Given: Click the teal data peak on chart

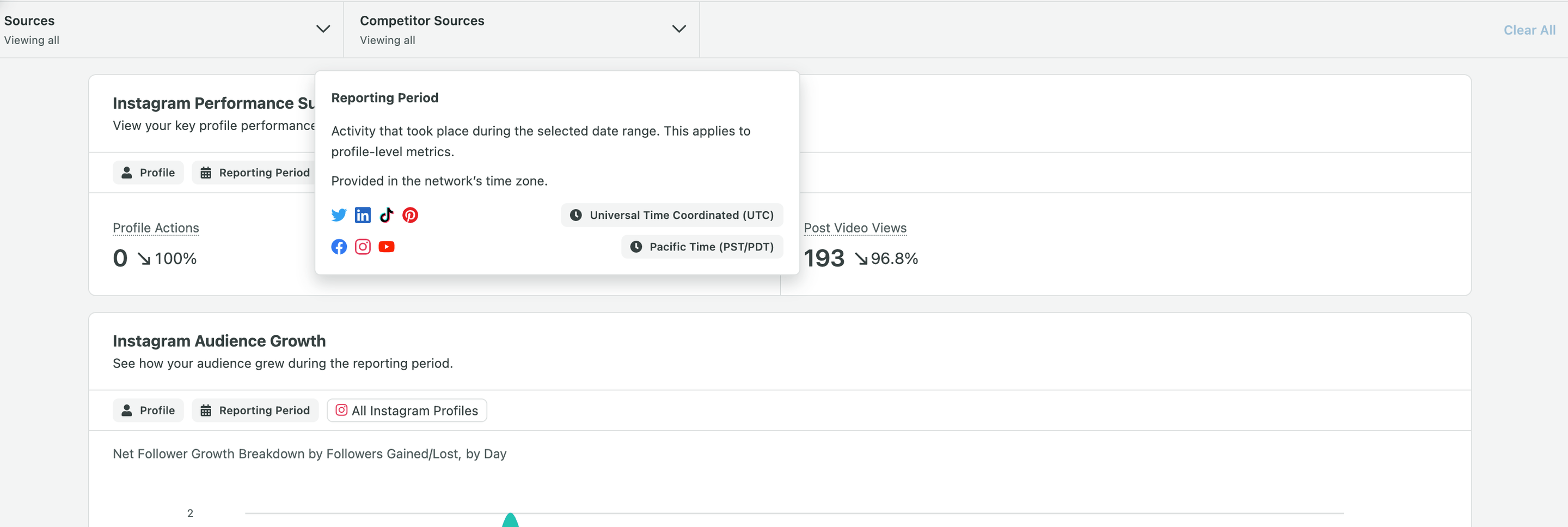Looking at the screenshot, I should click(x=510, y=520).
